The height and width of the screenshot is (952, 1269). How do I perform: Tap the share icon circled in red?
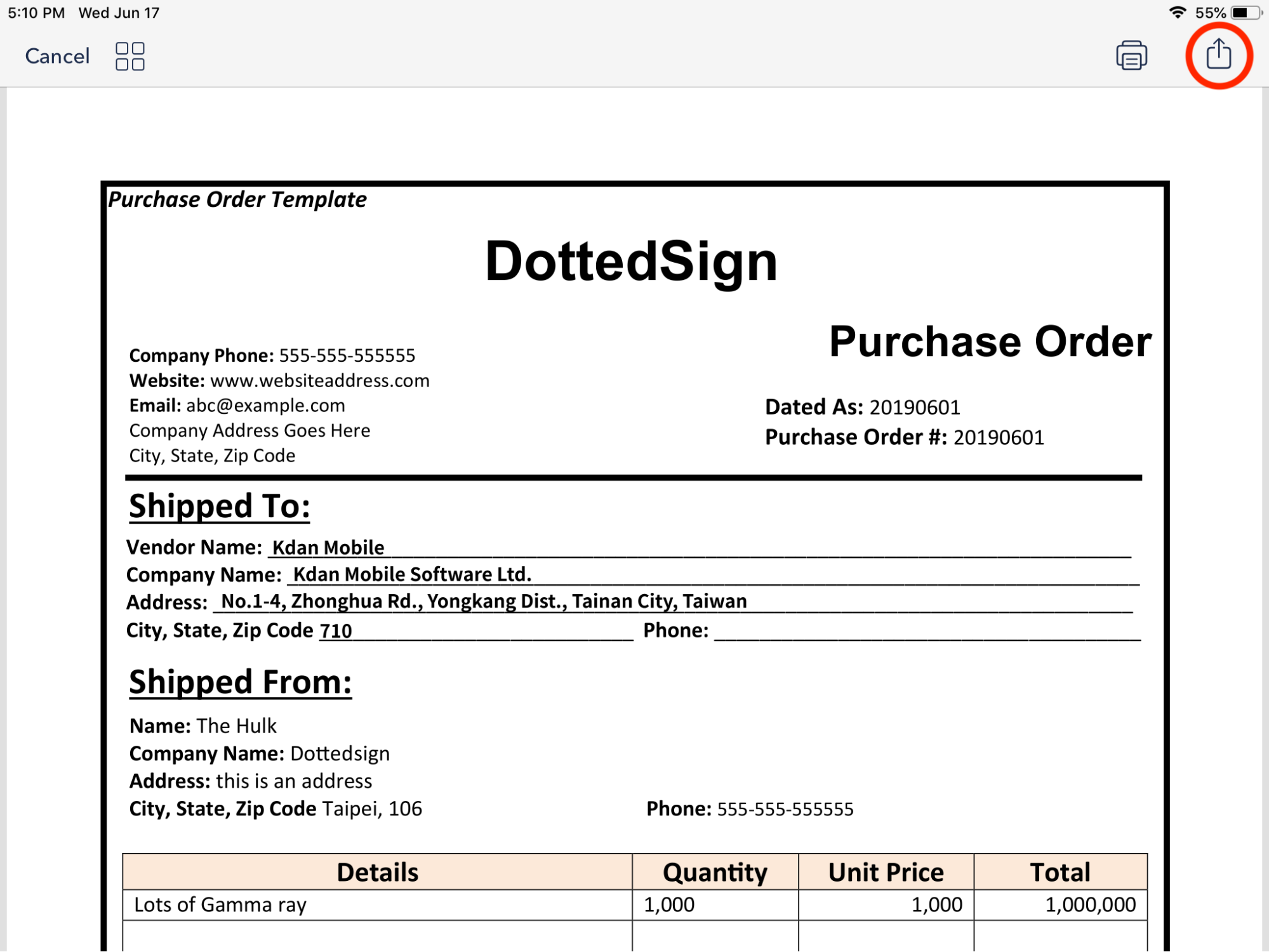pos(1218,54)
